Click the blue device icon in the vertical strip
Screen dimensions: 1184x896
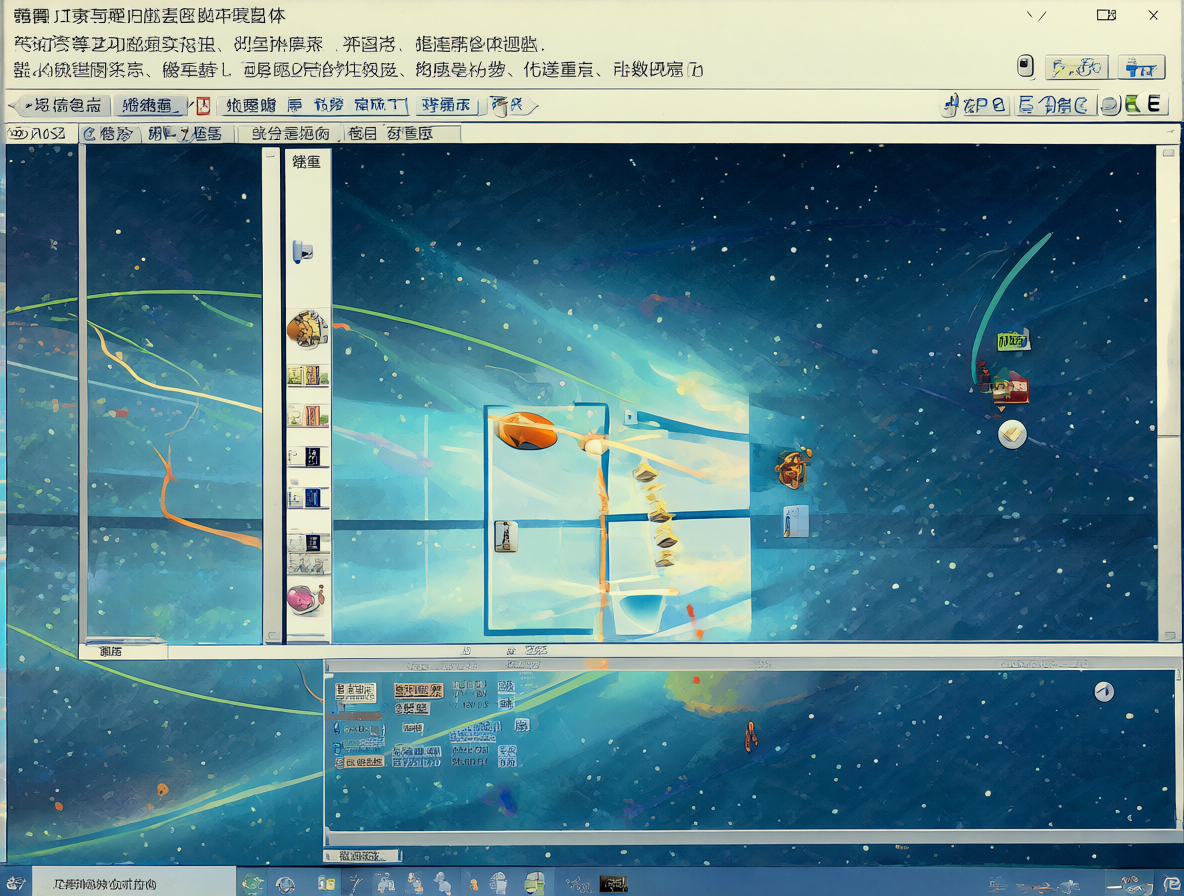pyautogui.click(x=302, y=251)
